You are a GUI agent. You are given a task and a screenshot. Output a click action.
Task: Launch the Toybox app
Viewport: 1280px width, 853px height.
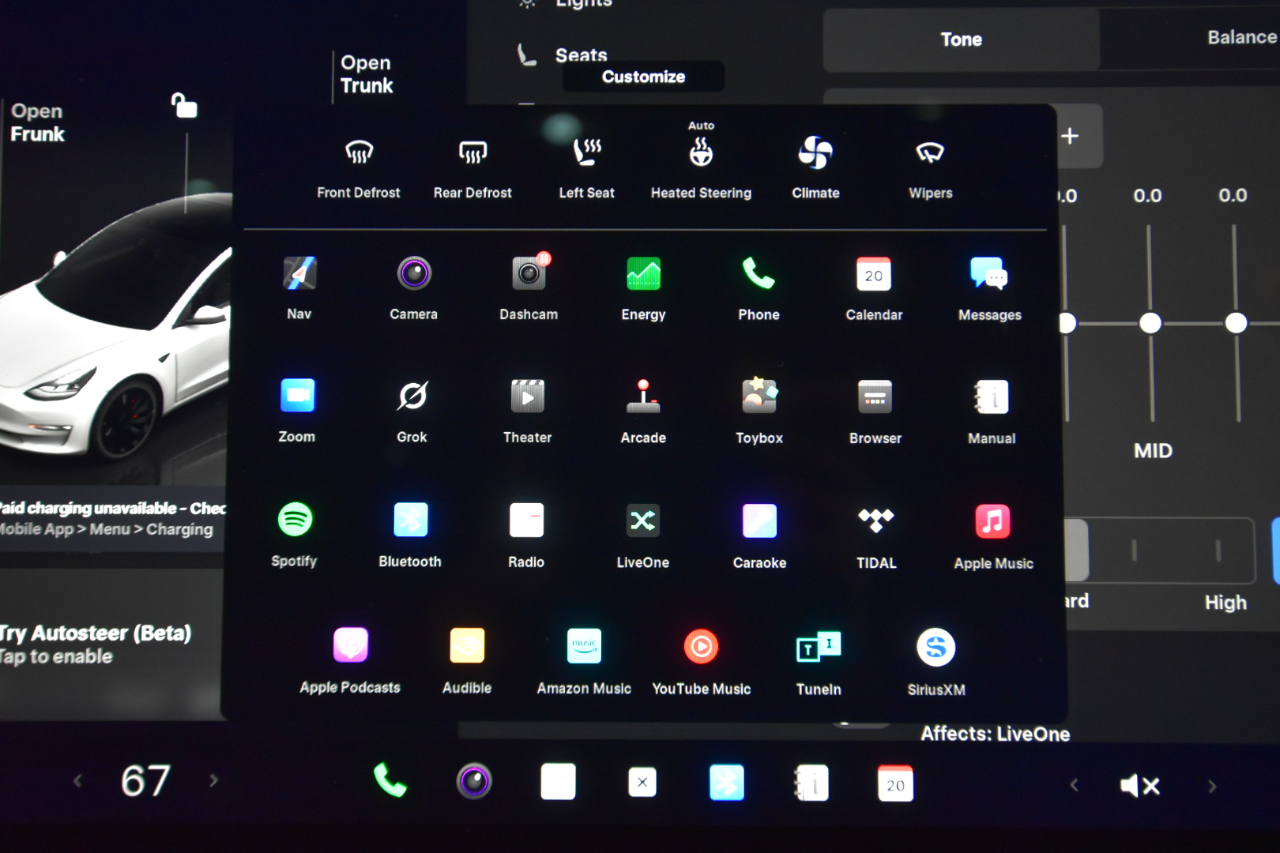(759, 396)
